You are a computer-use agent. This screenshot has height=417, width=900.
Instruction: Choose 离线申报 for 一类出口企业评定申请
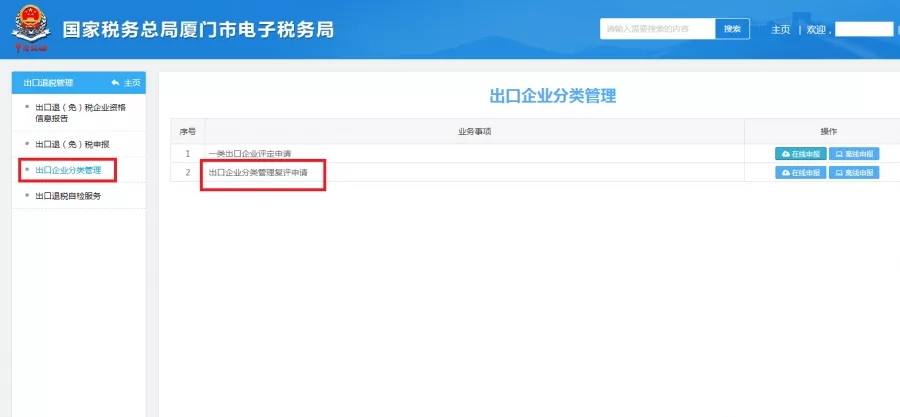(854, 154)
